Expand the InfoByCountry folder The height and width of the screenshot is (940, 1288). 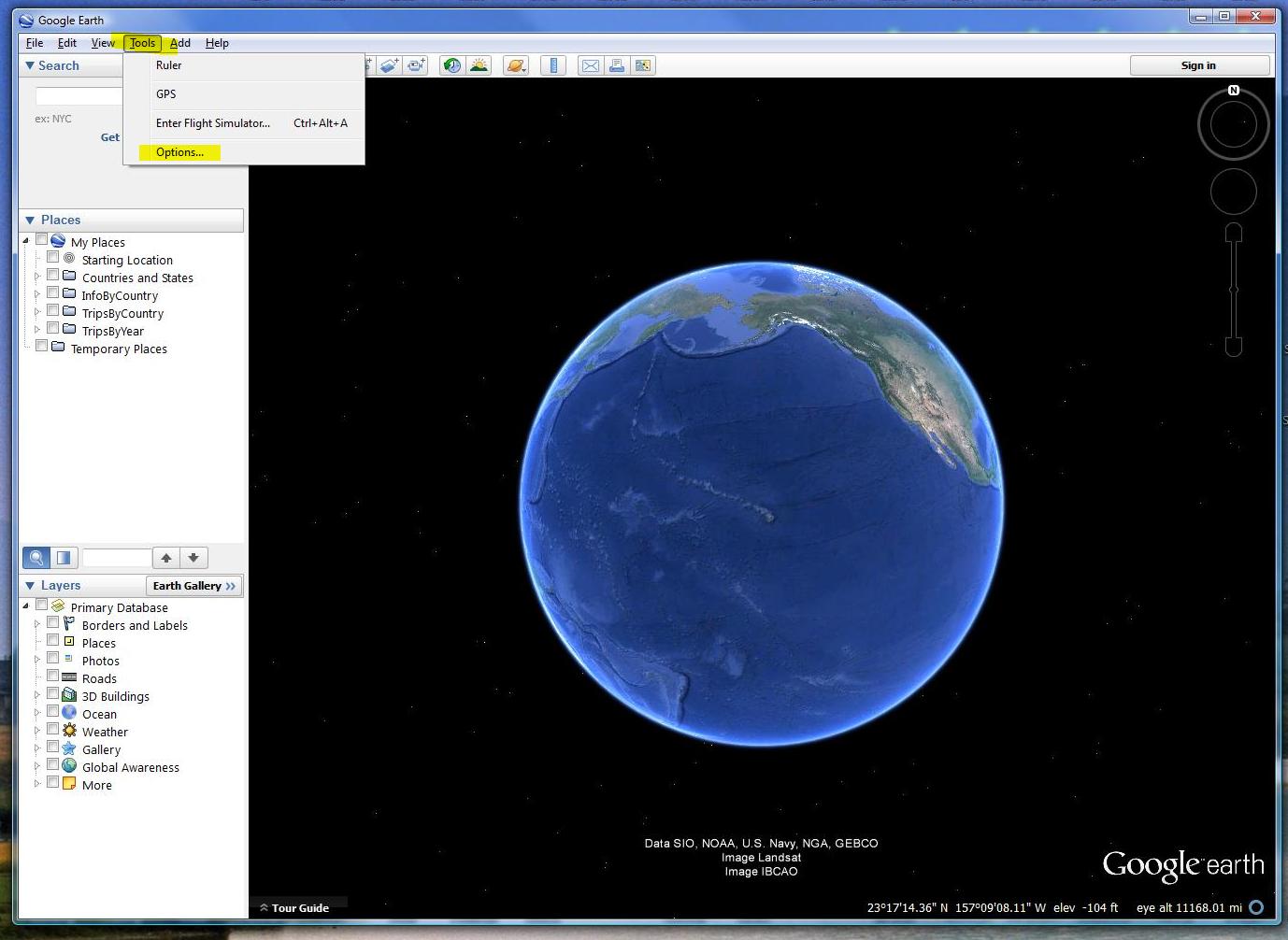point(37,294)
